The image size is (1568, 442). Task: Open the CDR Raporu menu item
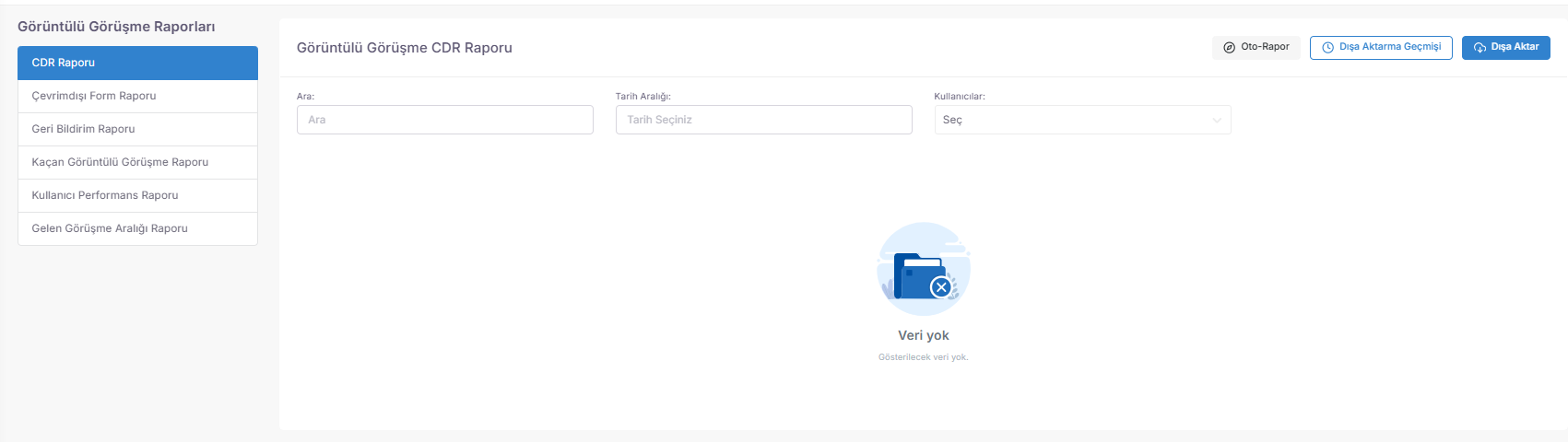[x=137, y=63]
